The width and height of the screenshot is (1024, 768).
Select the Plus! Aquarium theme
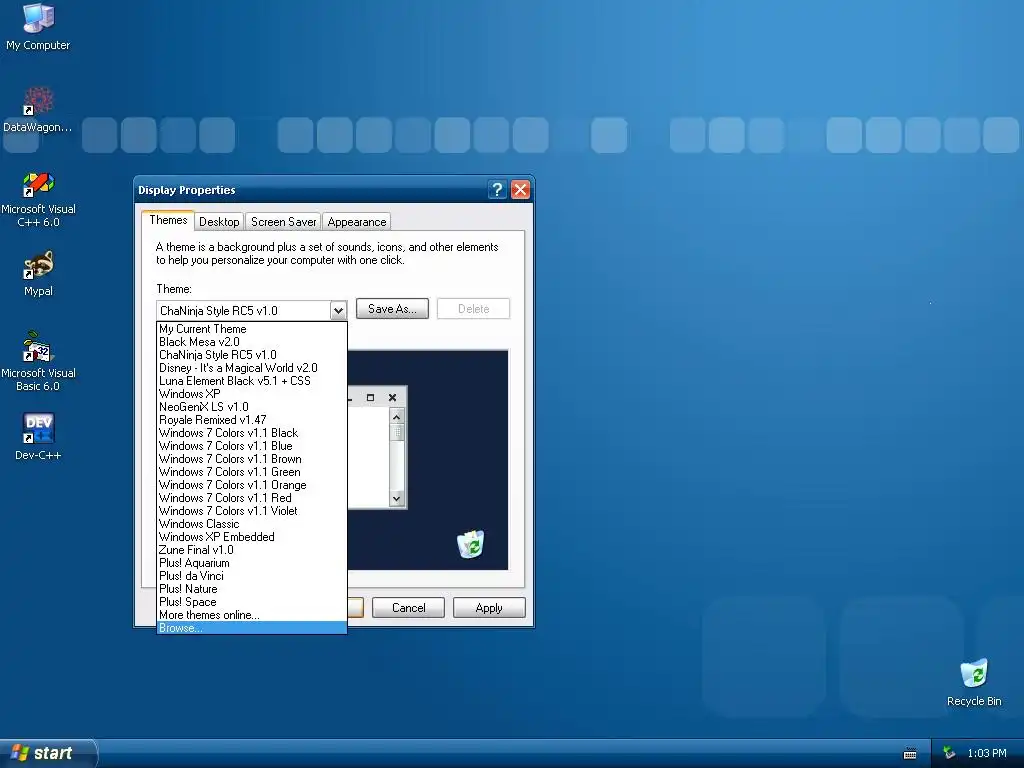pyautogui.click(x=251, y=563)
